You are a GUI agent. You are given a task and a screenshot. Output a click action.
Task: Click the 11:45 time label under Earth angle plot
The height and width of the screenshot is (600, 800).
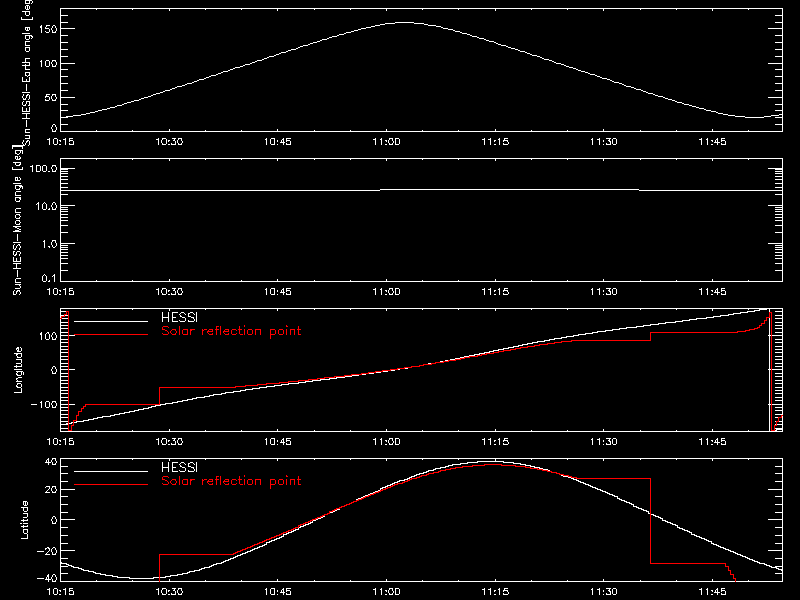[712, 142]
